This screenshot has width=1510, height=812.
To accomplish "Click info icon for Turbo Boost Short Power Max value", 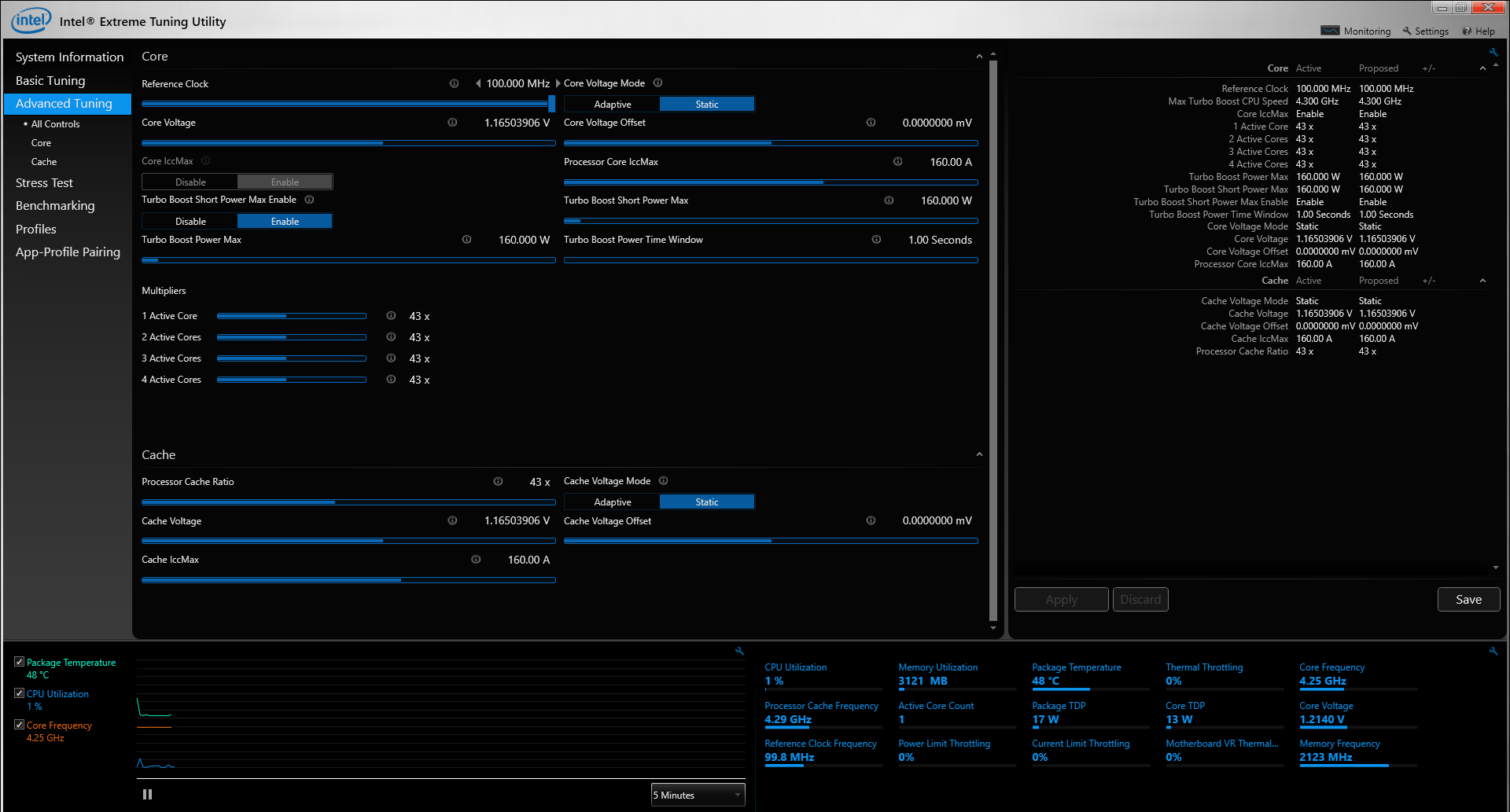I will tap(889, 200).
